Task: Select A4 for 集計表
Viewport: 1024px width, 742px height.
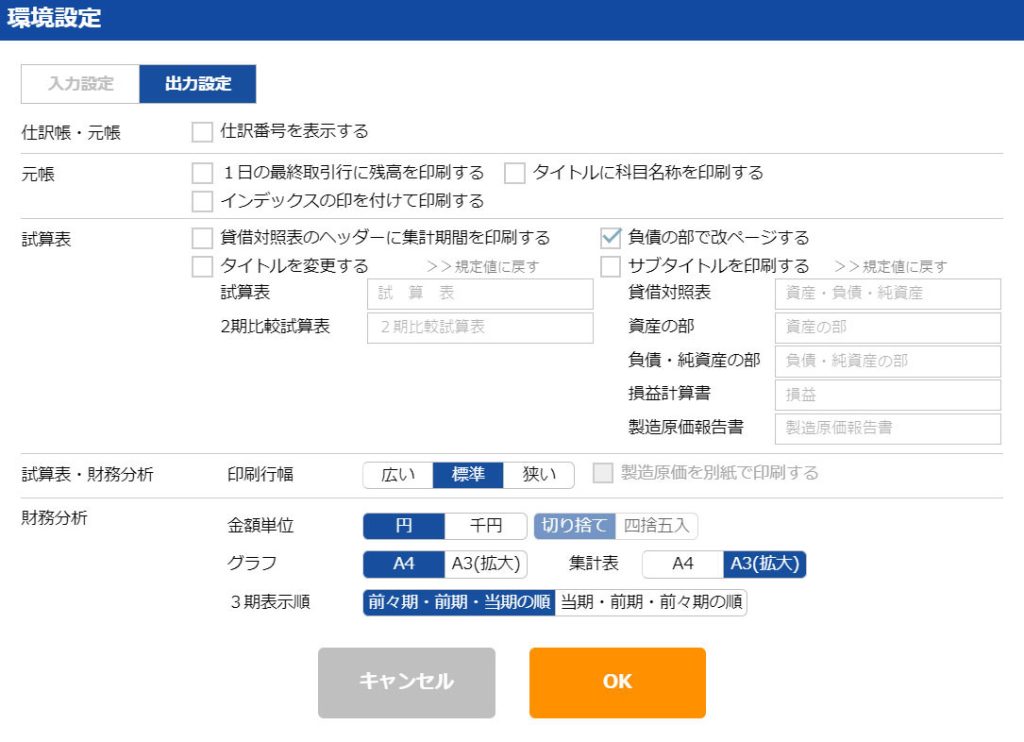Action: [x=682, y=564]
